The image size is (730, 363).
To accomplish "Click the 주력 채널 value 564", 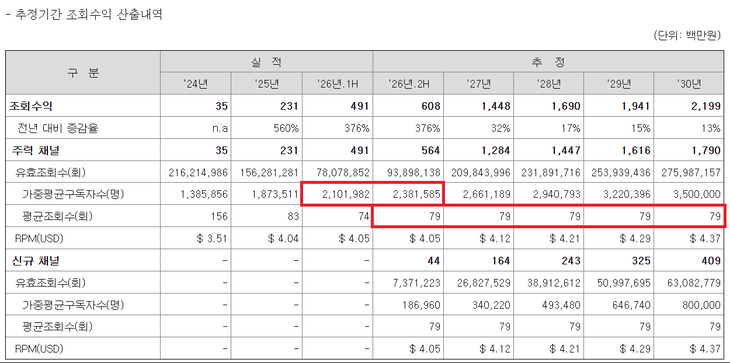I will [430, 150].
